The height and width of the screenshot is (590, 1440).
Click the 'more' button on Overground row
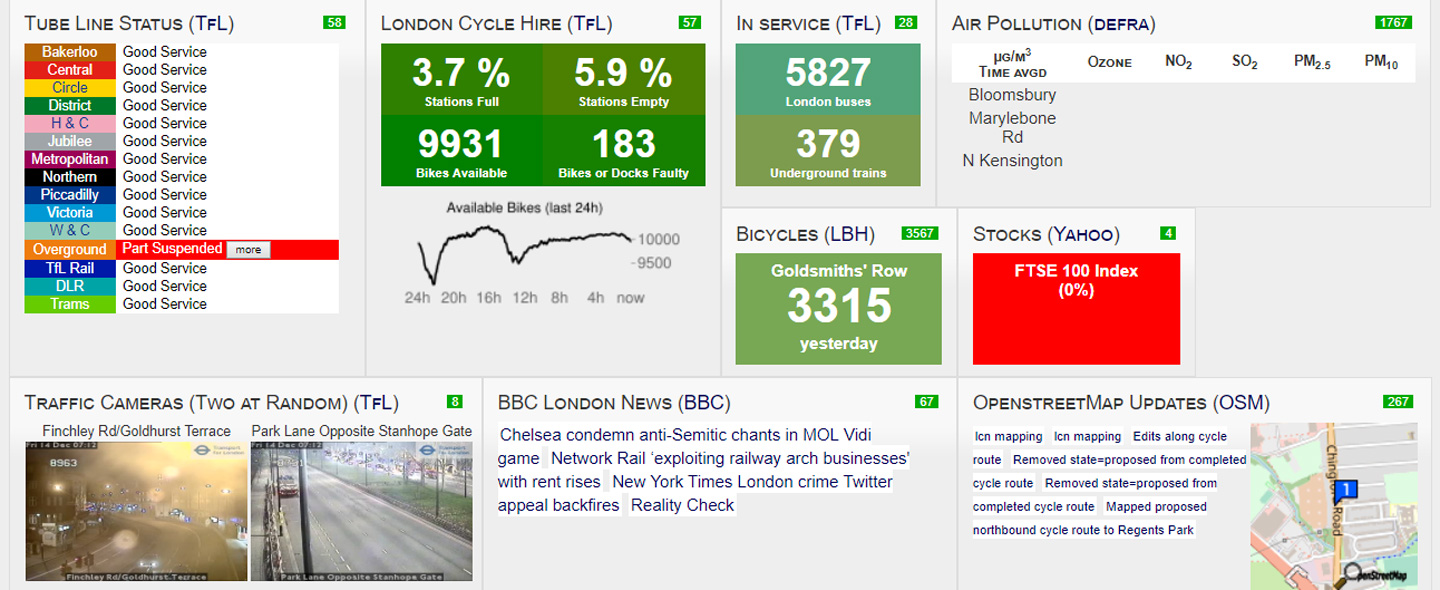pyautogui.click(x=248, y=250)
